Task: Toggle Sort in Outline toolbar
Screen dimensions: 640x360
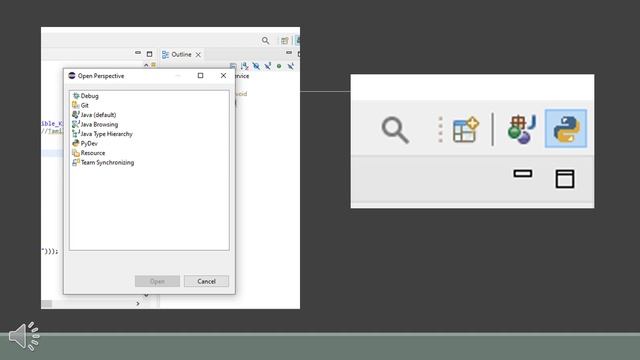Action: click(244, 66)
